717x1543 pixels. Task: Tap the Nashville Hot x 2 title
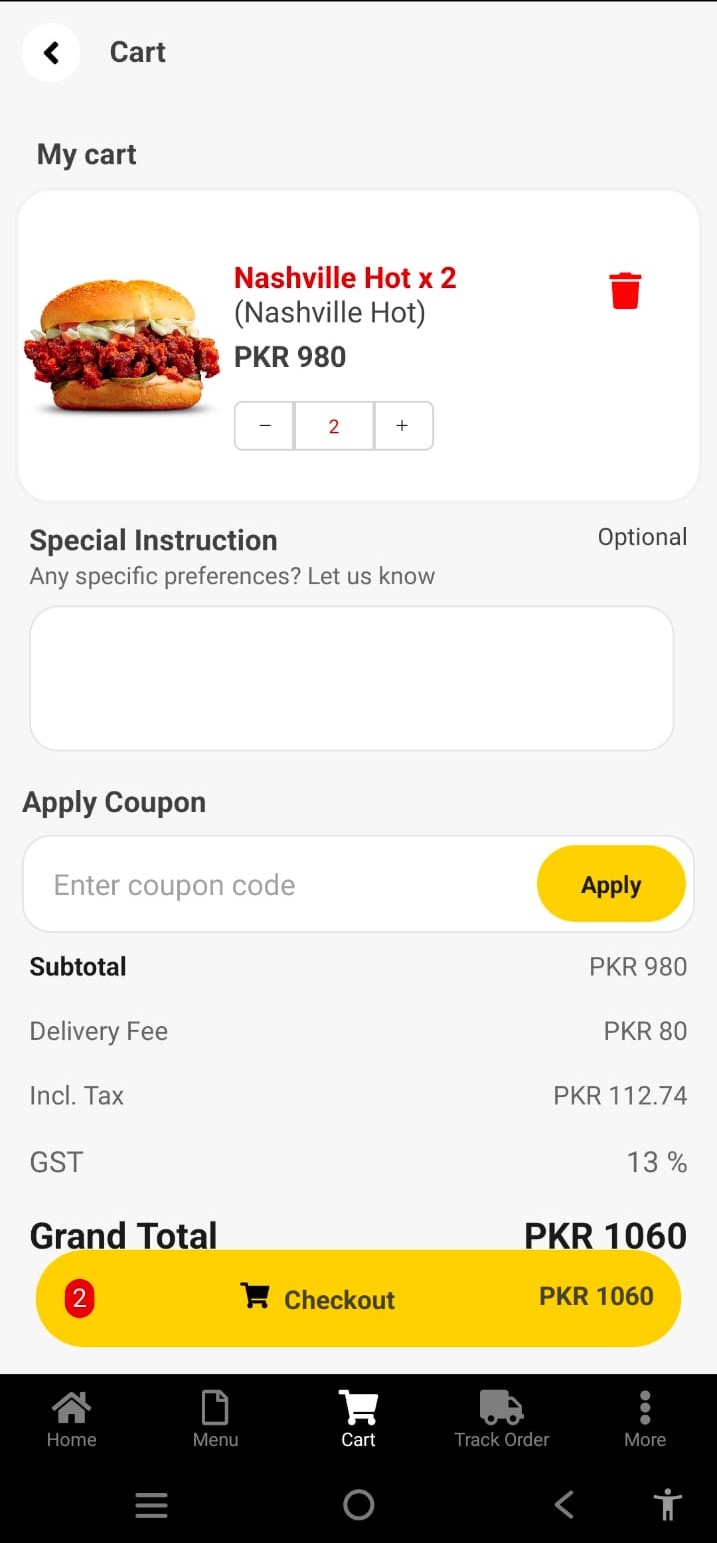[345, 278]
